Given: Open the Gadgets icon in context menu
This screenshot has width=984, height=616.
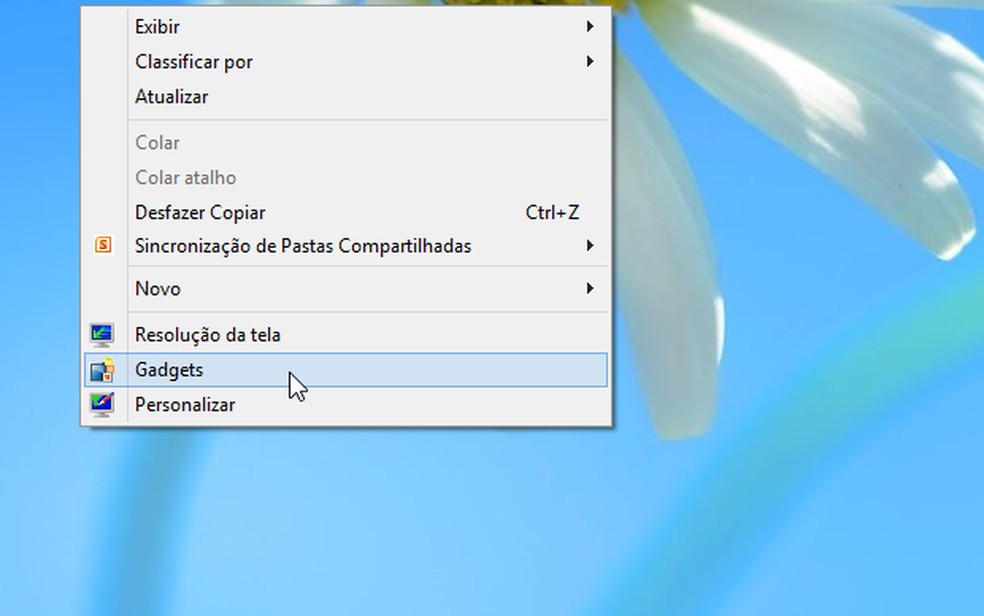Looking at the screenshot, I should coord(102,370).
